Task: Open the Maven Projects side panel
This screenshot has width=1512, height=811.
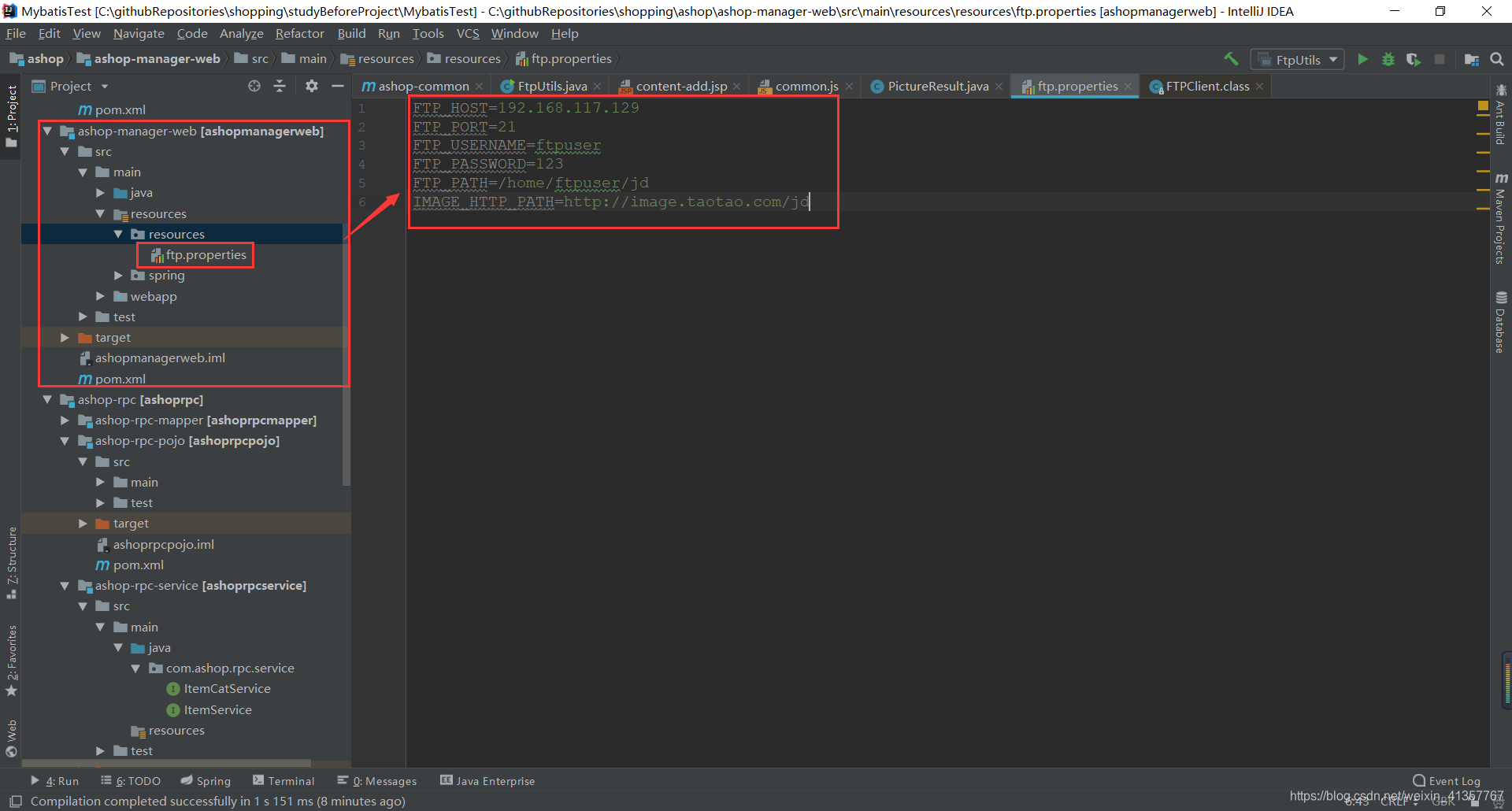Action: point(1501,219)
